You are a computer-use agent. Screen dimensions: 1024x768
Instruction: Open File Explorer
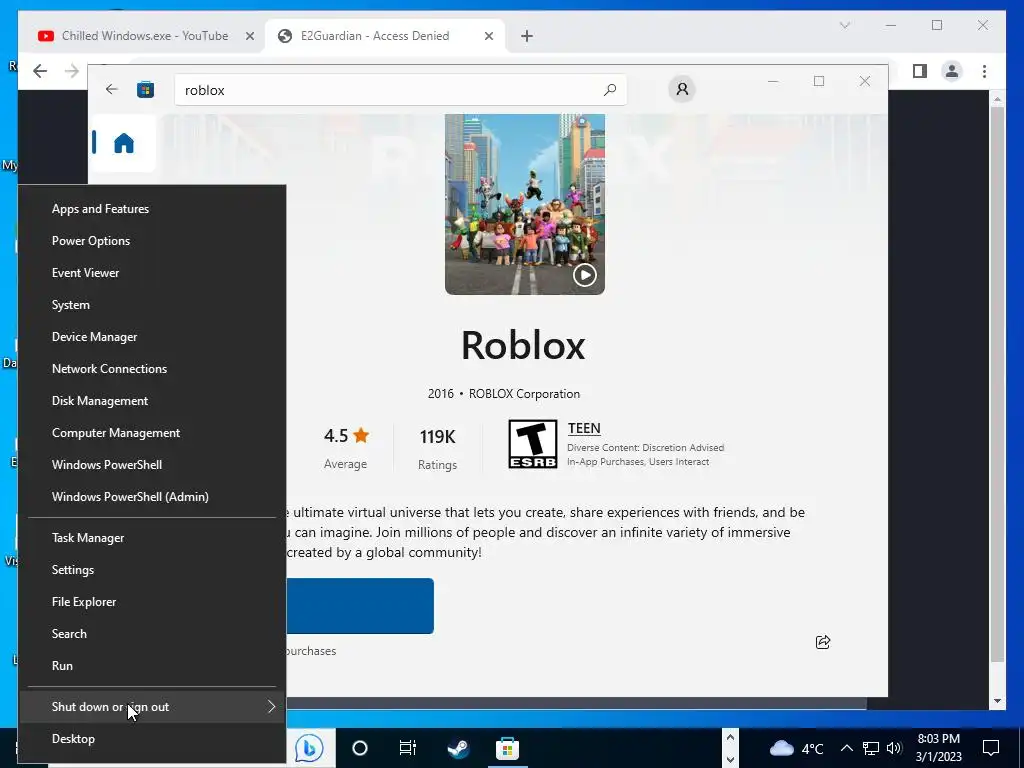152,602
